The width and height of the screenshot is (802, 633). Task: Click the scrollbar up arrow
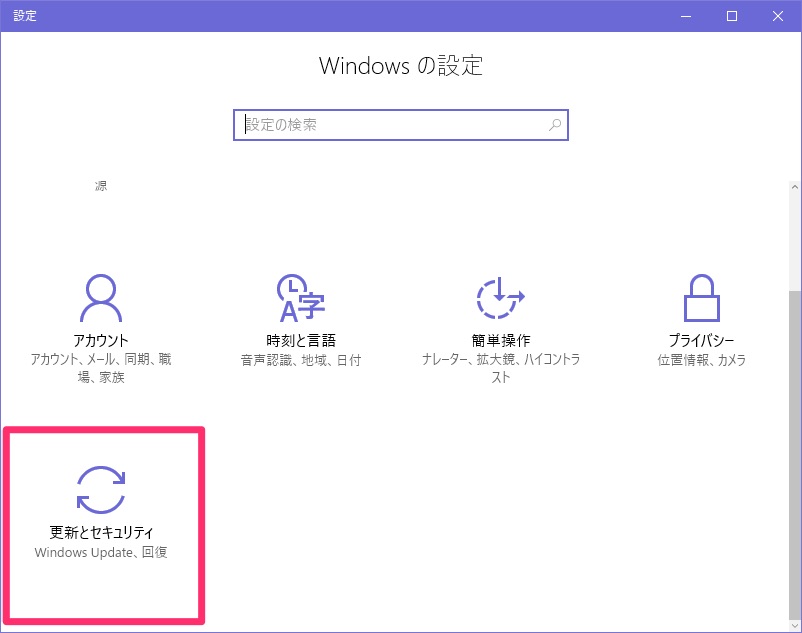794,187
